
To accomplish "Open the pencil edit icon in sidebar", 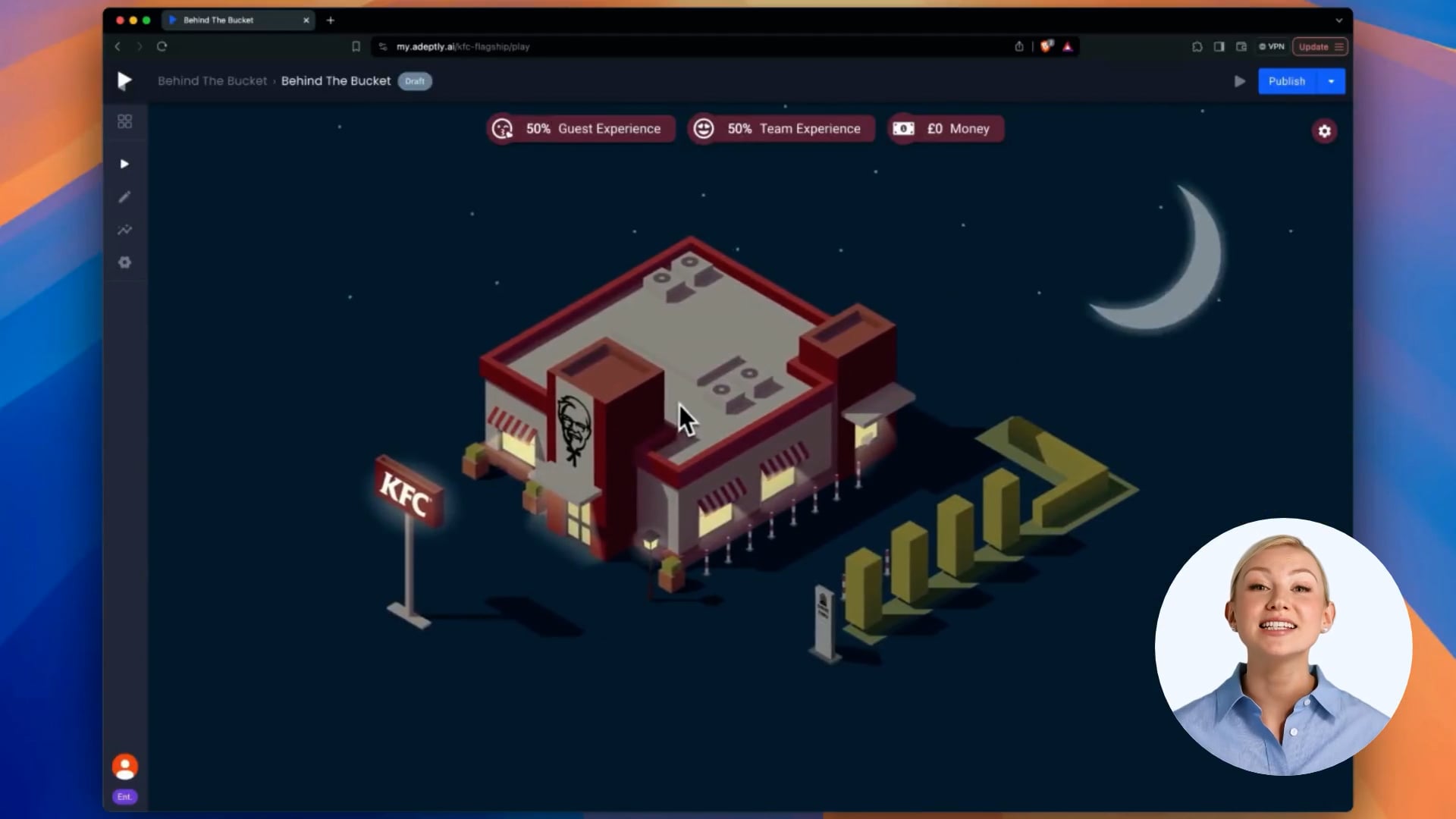I will coord(125,197).
